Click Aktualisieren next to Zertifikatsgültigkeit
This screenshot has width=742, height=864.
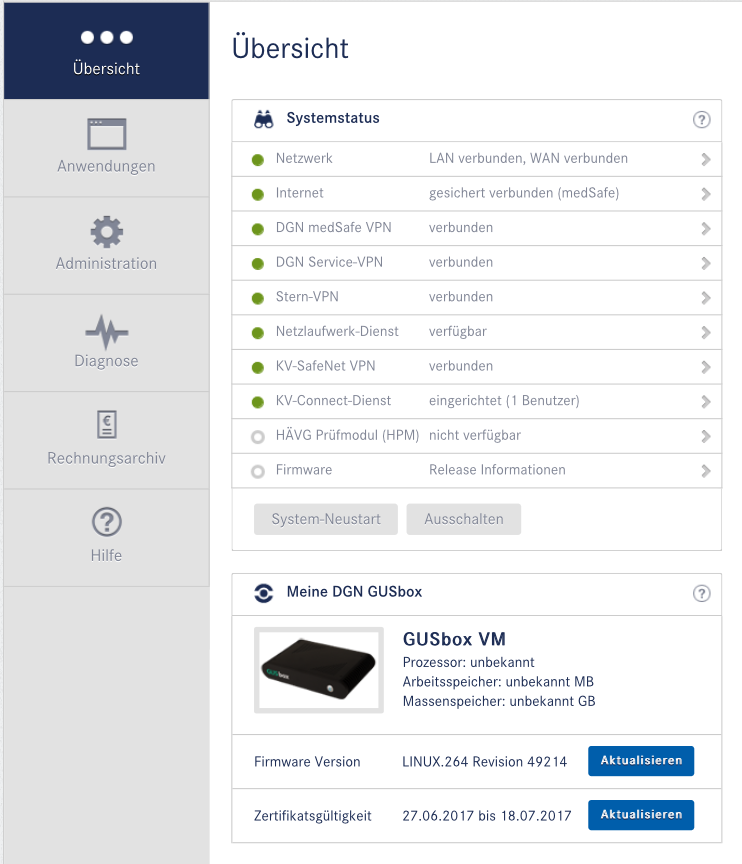(x=641, y=815)
